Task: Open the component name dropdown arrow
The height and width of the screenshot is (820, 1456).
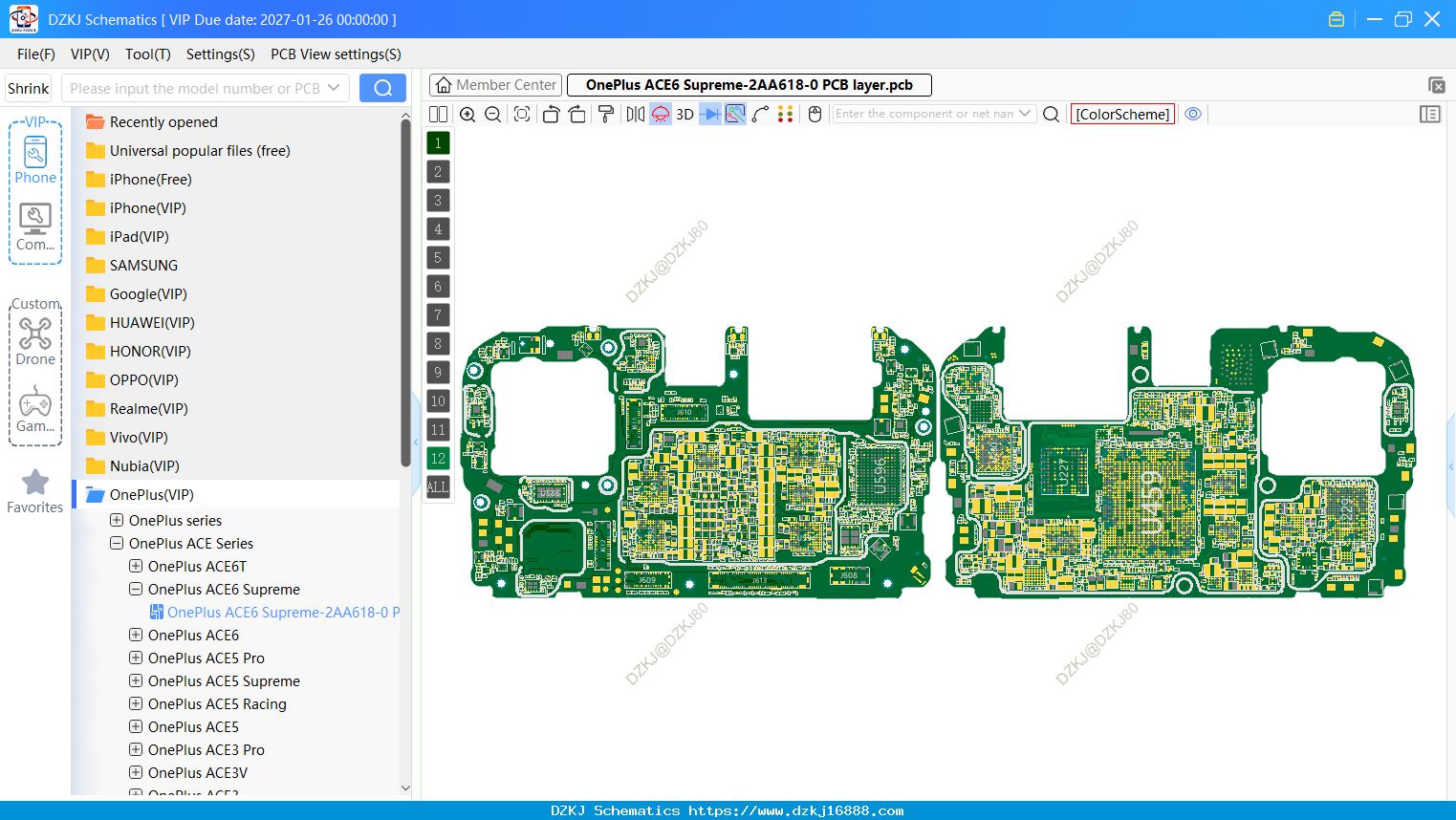Action: click(x=1026, y=114)
